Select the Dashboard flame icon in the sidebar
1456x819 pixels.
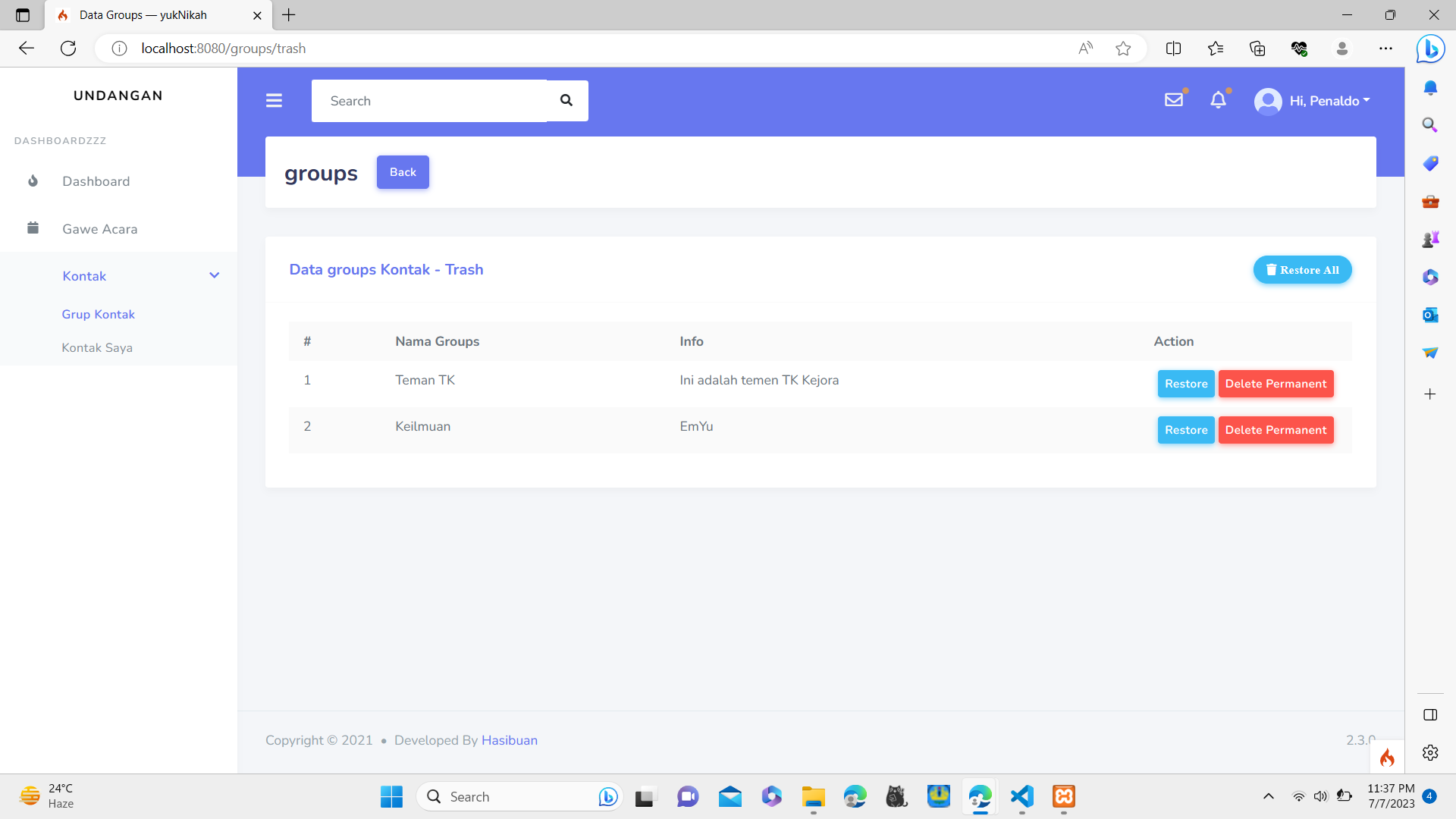tap(33, 180)
